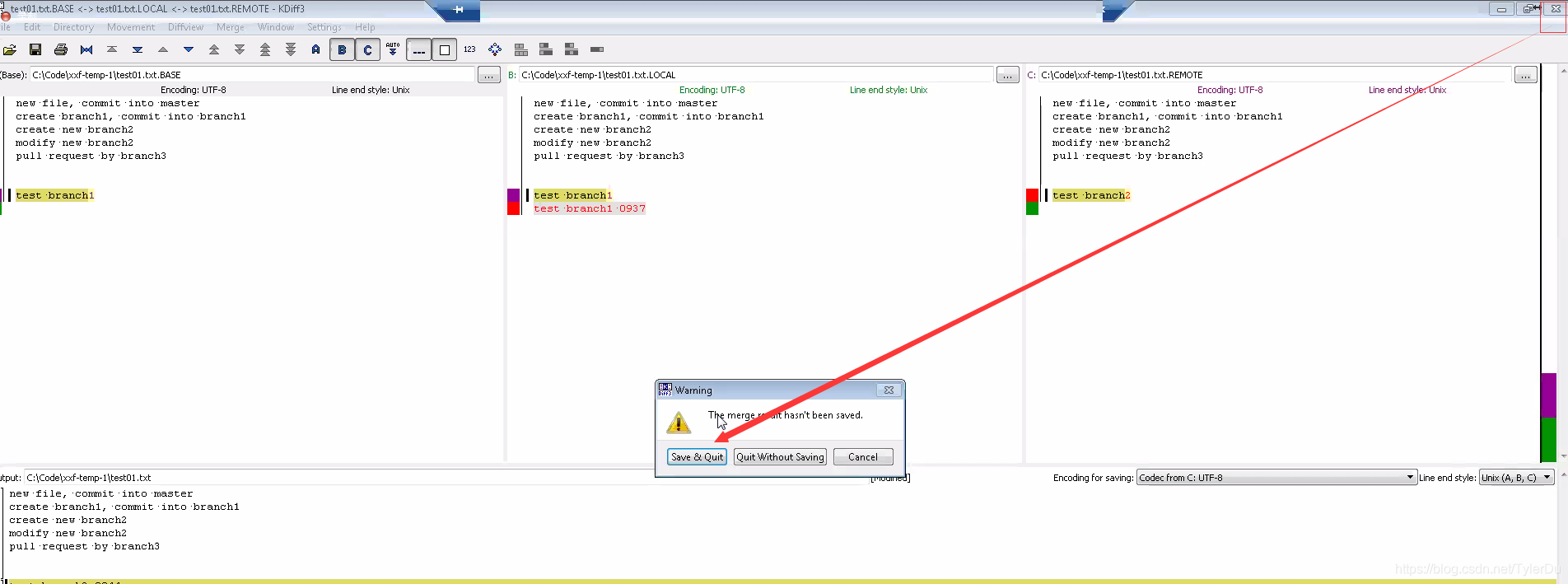
Task: Open Line end style dropdown
Action: [1515, 478]
